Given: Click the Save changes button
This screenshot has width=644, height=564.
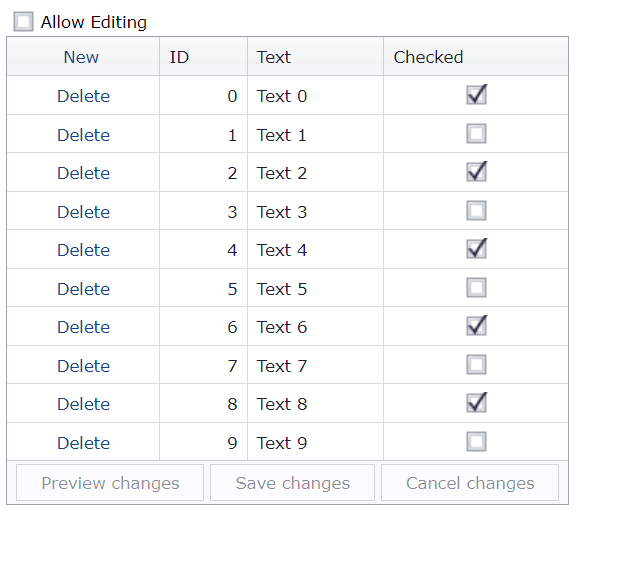Looking at the screenshot, I should click(292, 483).
